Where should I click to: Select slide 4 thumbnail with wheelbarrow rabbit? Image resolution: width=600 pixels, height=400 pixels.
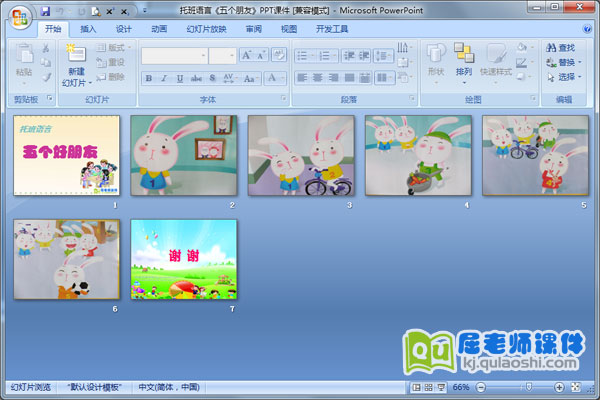(x=418, y=155)
